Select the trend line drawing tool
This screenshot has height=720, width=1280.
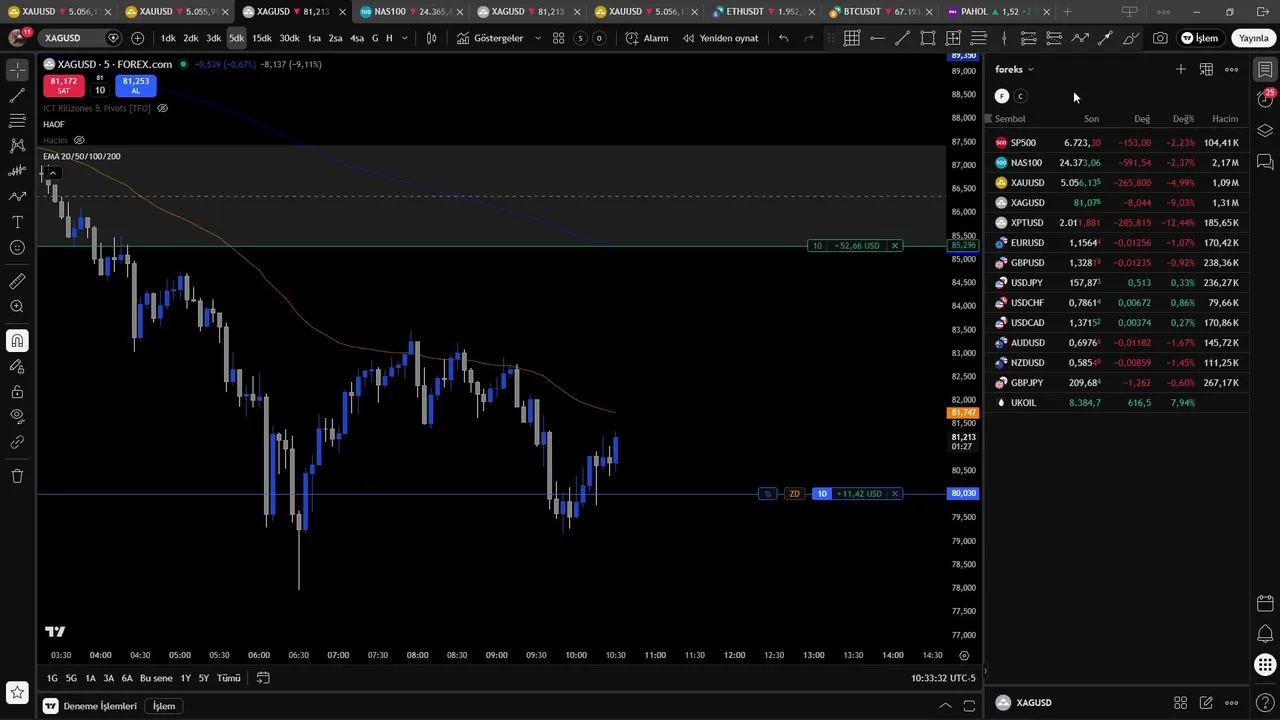coord(17,96)
